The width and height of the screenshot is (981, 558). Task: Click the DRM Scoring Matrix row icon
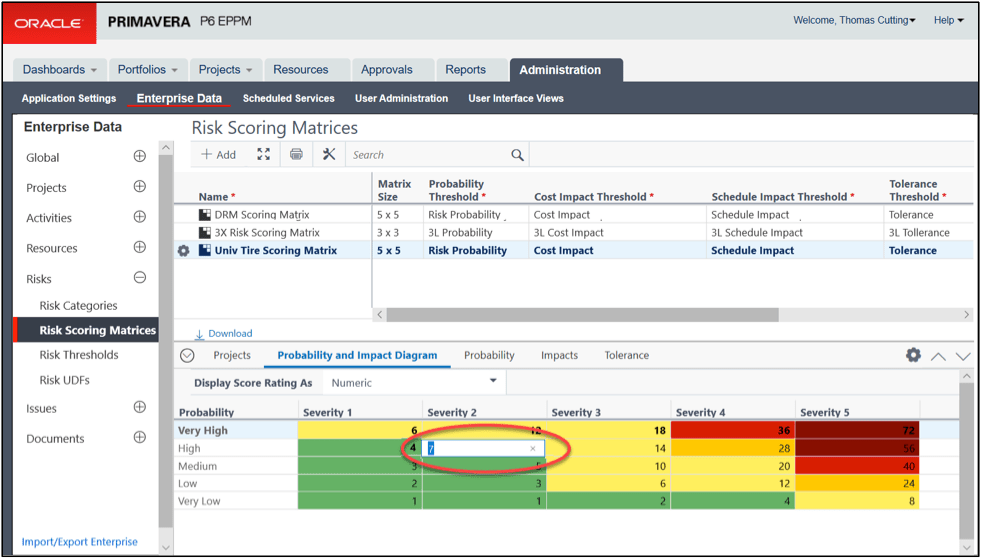[x=205, y=215]
